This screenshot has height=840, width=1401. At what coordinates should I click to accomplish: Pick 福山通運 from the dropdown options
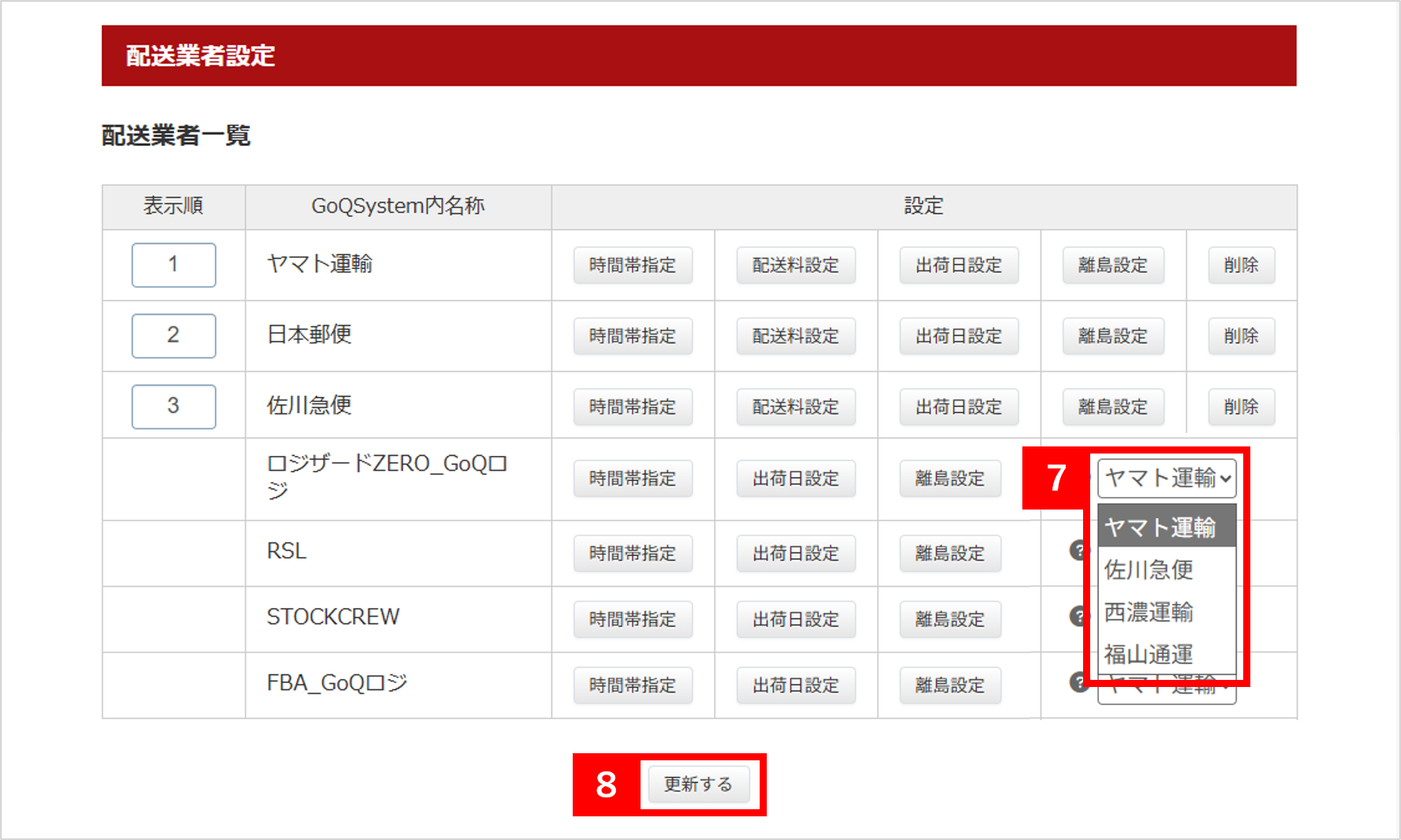click(x=1149, y=654)
